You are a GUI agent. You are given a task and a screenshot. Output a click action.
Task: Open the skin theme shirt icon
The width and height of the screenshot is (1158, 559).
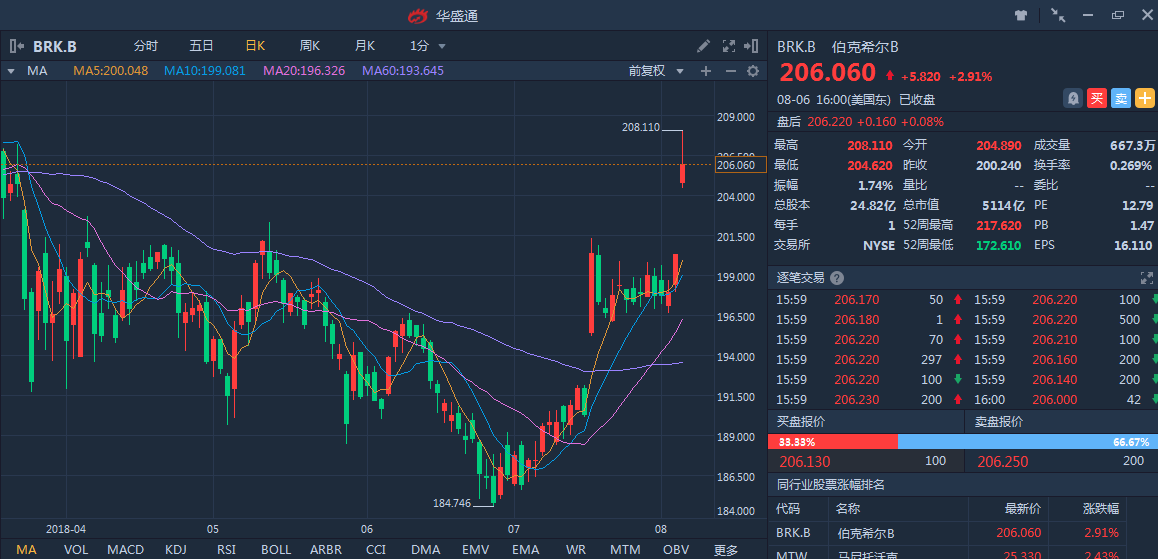(1021, 15)
